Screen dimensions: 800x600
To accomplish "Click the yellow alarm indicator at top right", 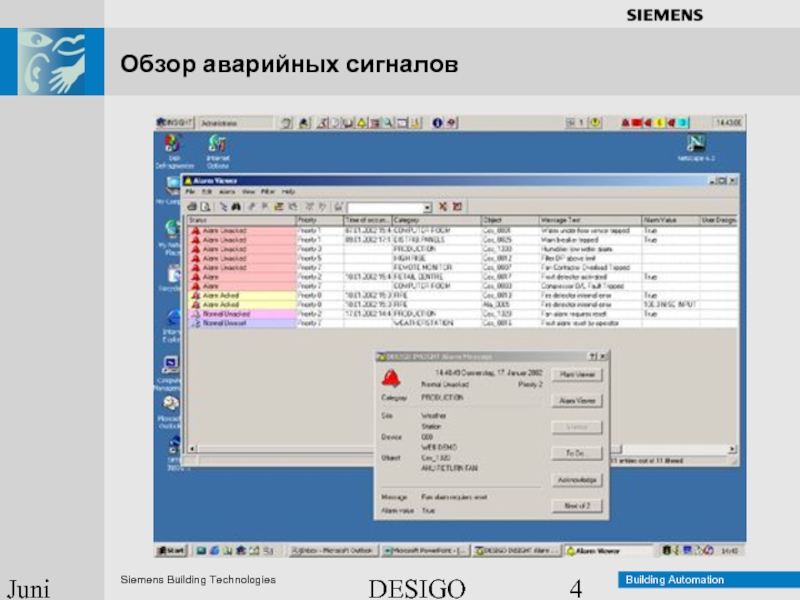I will point(660,122).
